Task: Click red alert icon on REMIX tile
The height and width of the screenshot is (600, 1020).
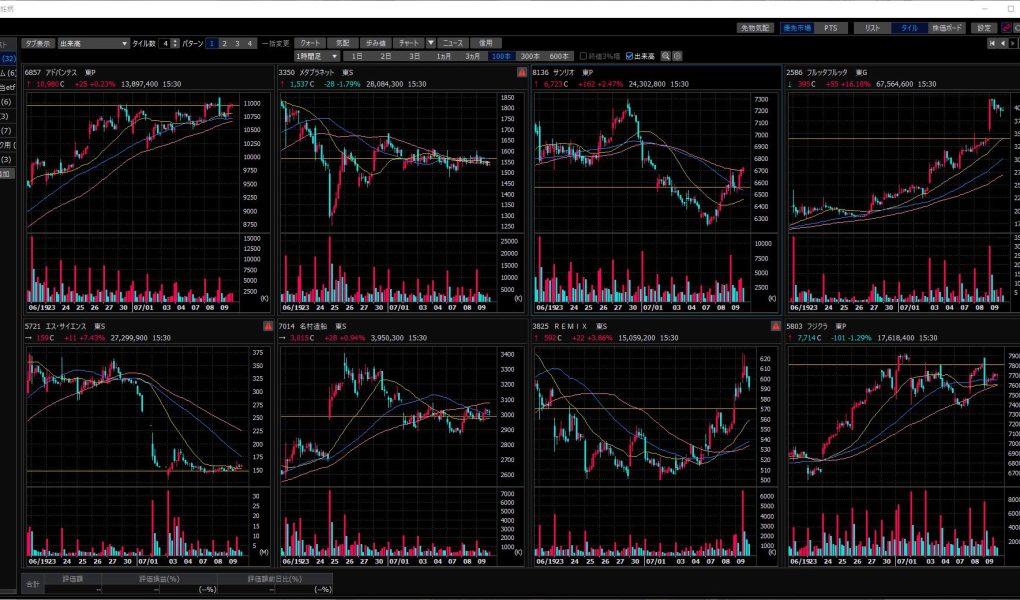Action: click(x=777, y=326)
